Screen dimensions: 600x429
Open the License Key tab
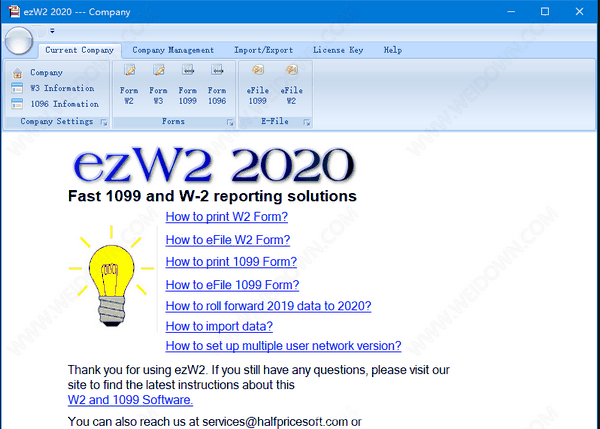338,50
